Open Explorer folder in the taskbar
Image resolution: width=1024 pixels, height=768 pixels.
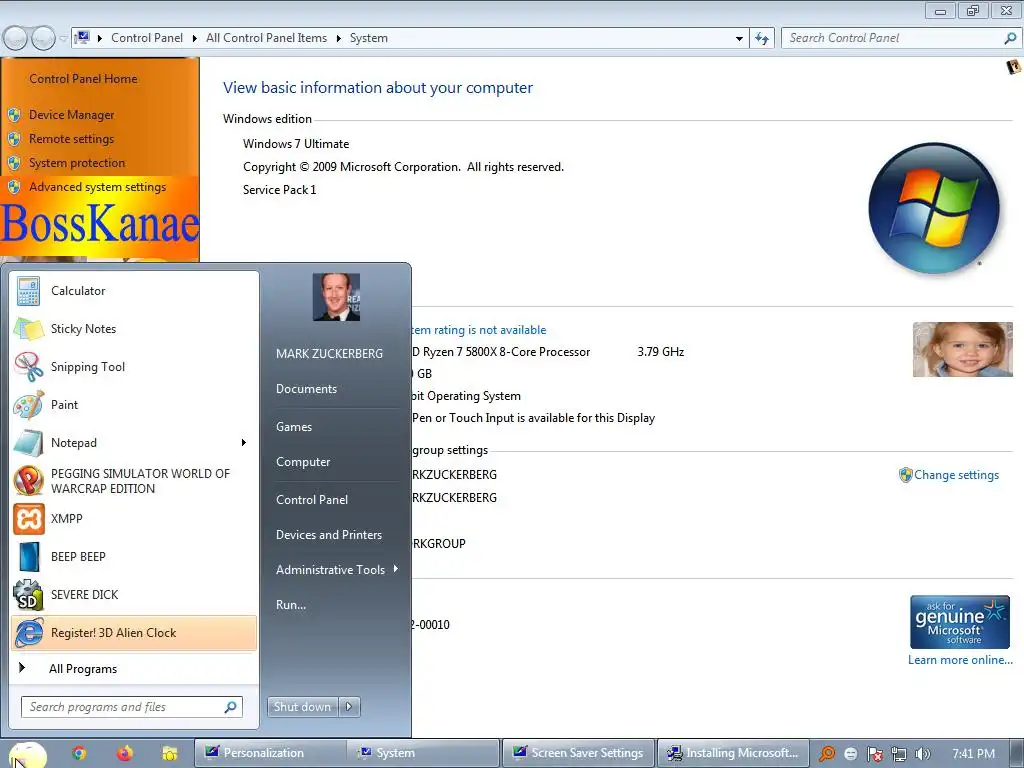pyautogui.click(x=170, y=754)
